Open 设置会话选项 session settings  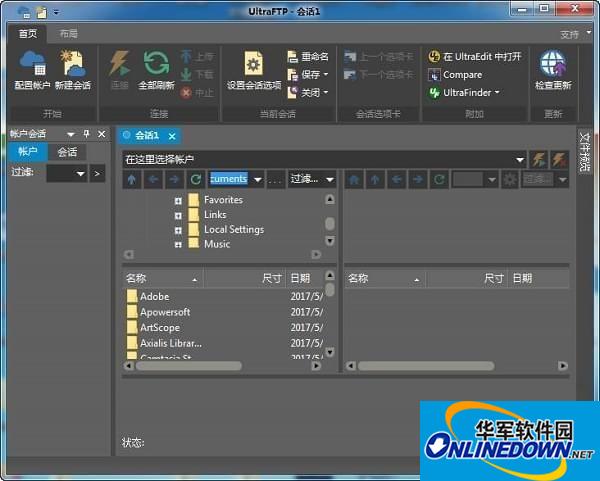pyautogui.click(x=254, y=70)
